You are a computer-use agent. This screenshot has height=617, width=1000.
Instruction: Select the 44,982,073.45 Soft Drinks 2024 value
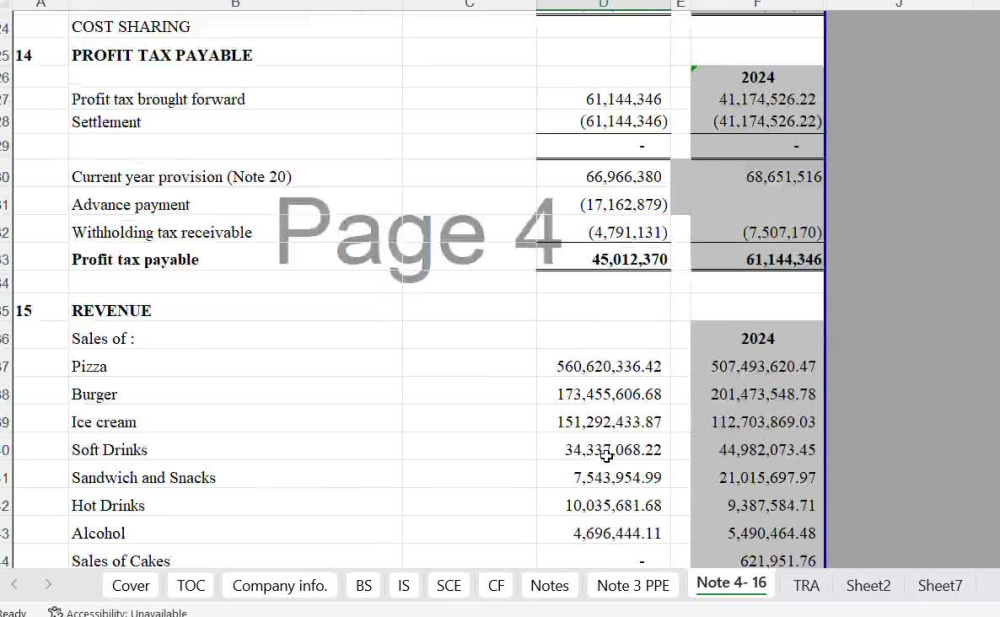coord(767,450)
